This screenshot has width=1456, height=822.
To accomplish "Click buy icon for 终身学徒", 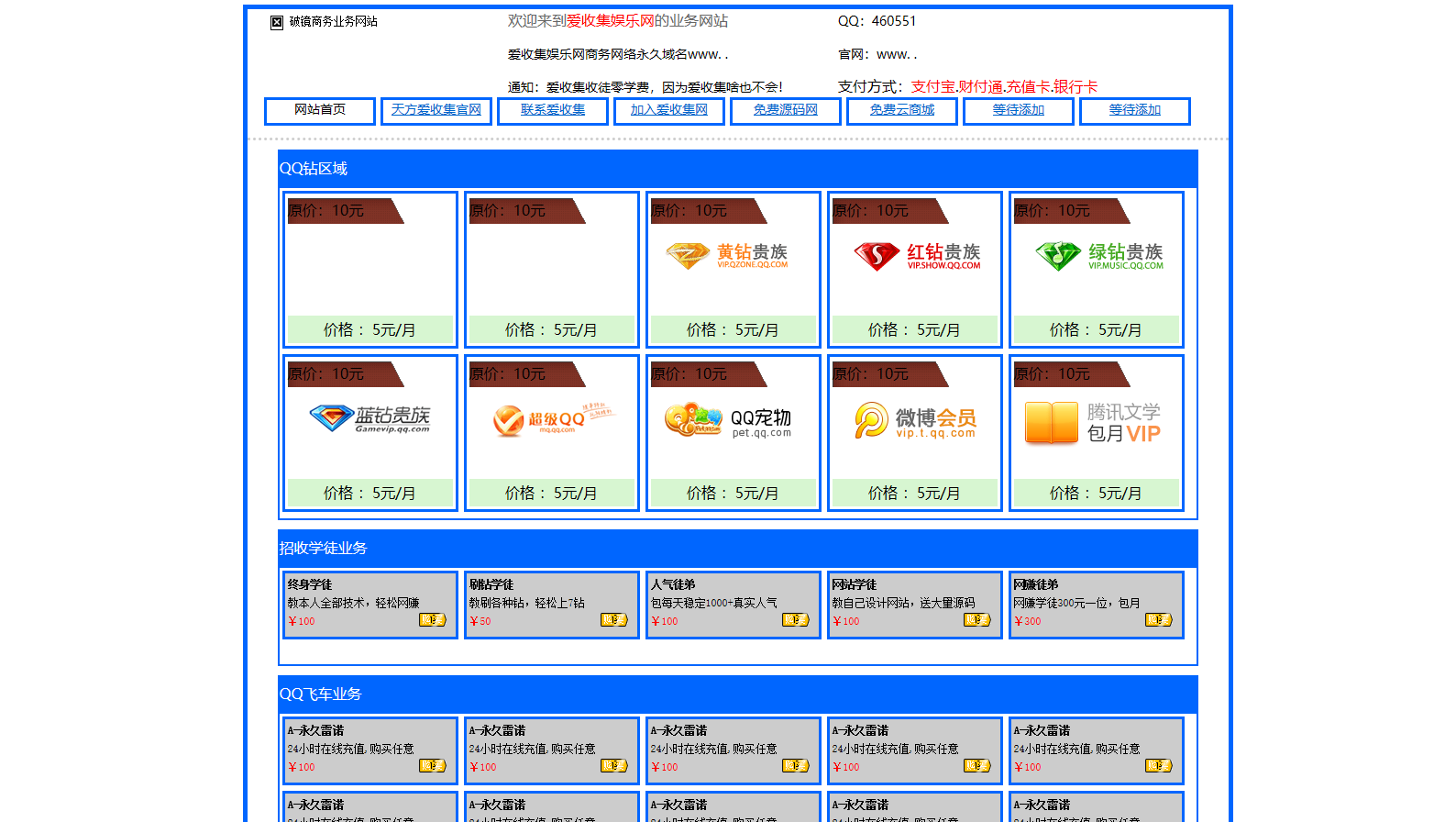I will coord(432,620).
